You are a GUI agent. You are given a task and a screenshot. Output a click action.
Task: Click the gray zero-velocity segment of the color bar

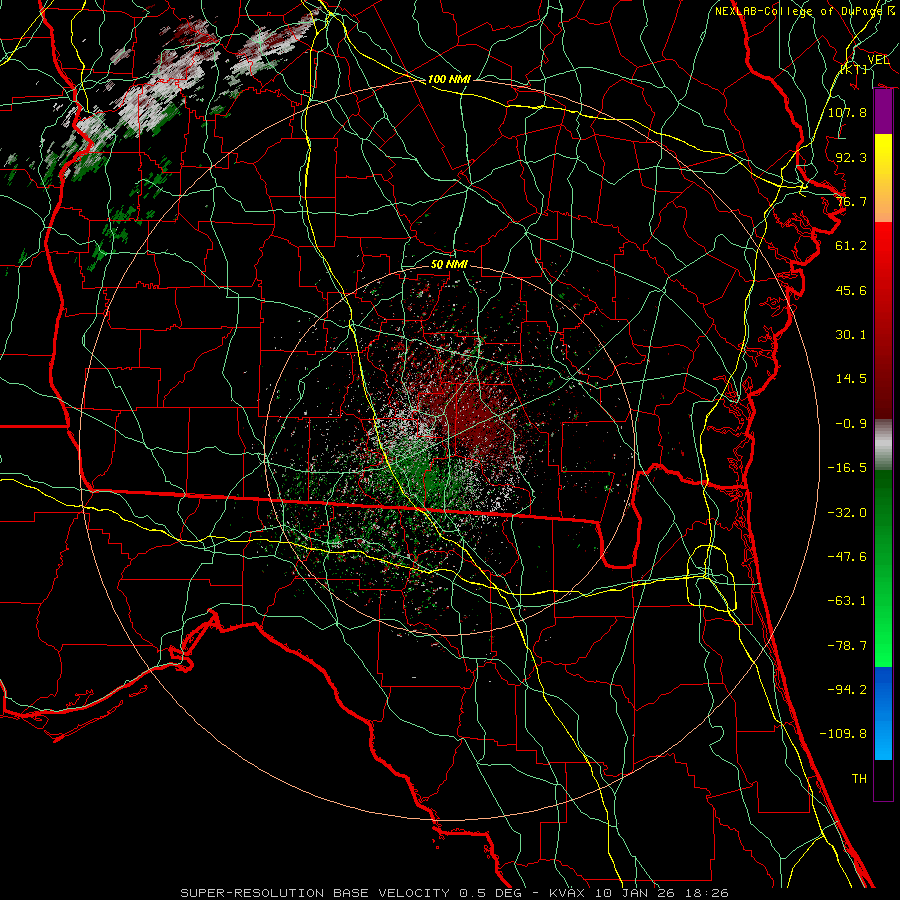pos(883,445)
